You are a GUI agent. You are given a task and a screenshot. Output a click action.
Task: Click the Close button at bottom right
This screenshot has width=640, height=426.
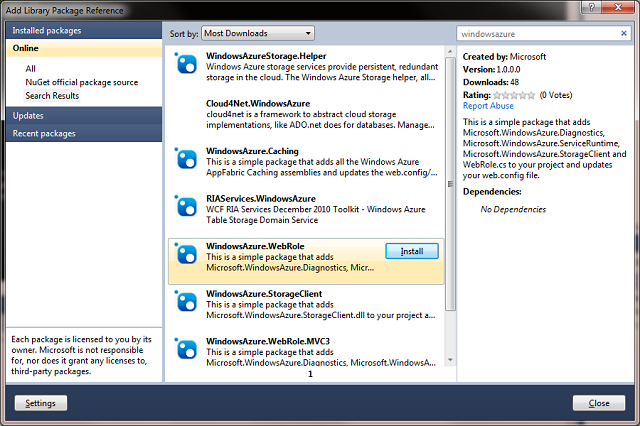(599, 403)
